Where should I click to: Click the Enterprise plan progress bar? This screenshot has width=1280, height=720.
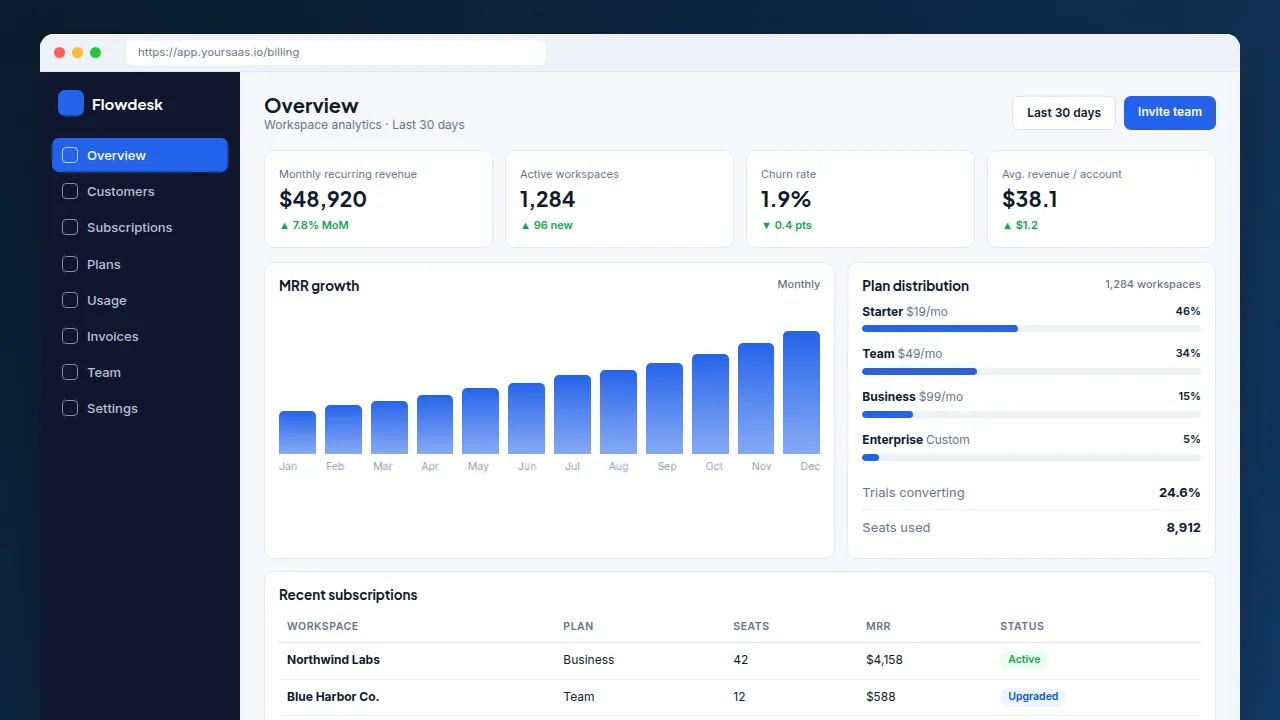pyautogui.click(x=1031, y=457)
